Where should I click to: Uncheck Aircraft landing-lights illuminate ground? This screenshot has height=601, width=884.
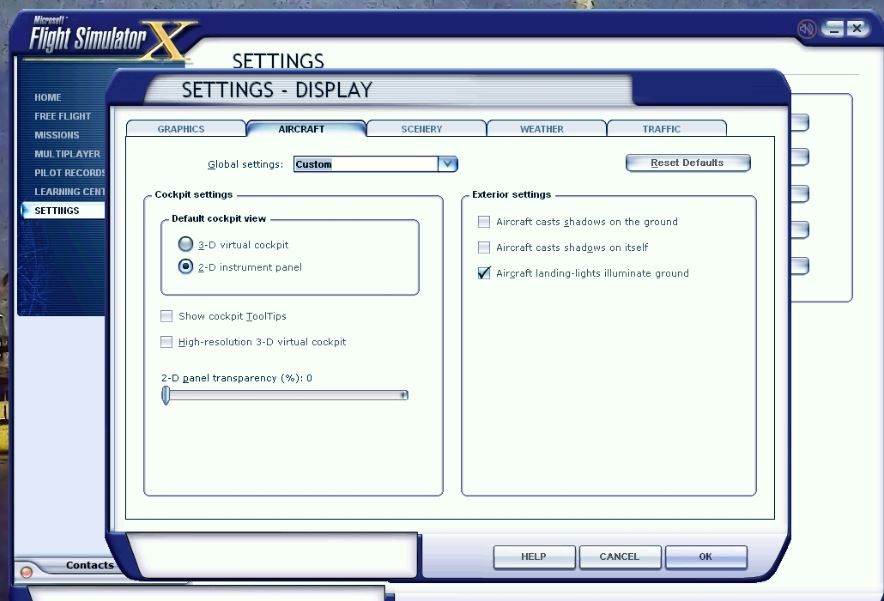coord(484,273)
